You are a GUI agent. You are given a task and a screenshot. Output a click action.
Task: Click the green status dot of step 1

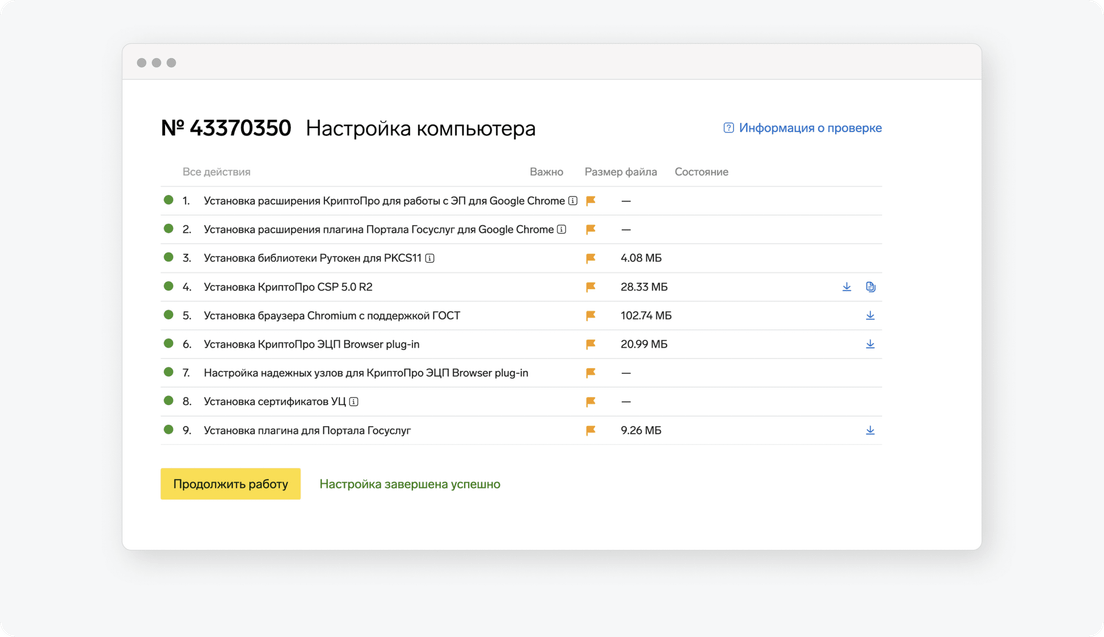coord(169,201)
